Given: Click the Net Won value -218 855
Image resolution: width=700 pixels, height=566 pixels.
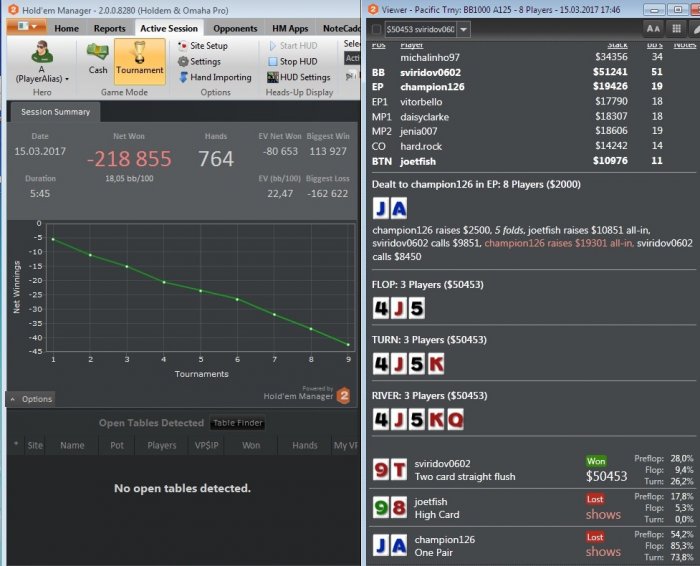Looking at the screenshot, I should coord(129,159).
